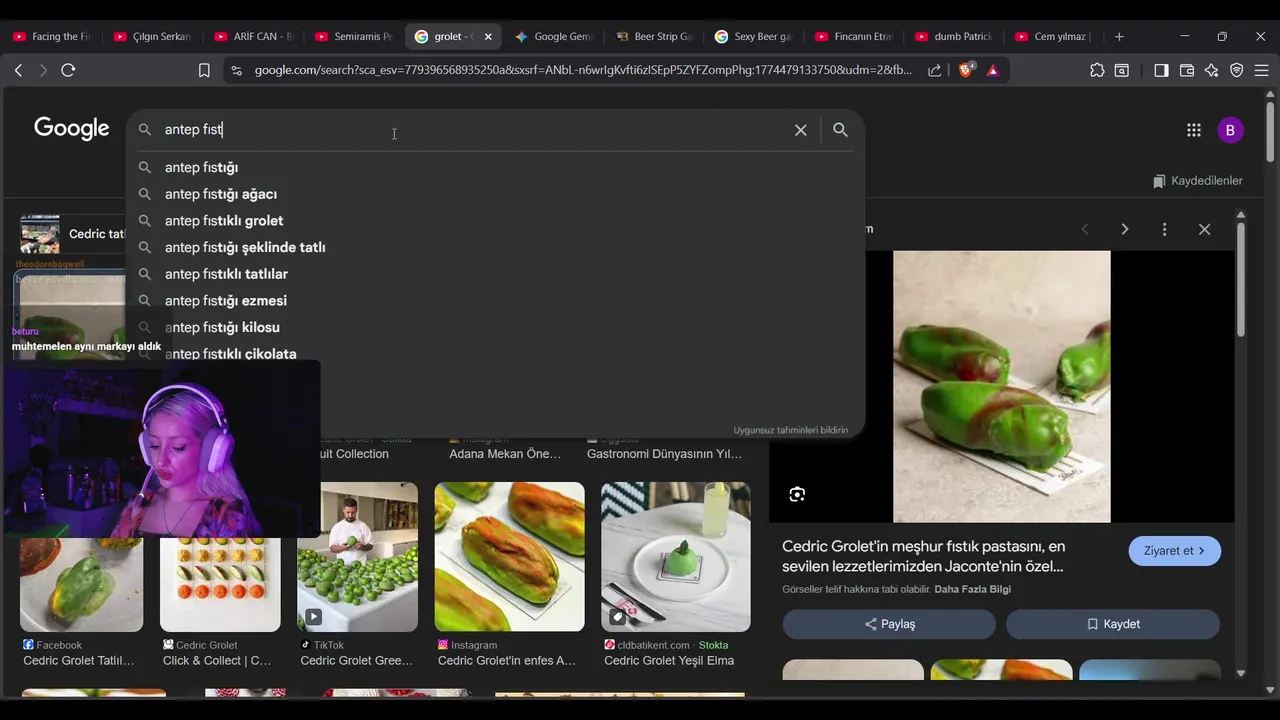Click Uygunsuz tahminleri bildirin link
Viewport: 1280px width, 720px height.
(790, 430)
